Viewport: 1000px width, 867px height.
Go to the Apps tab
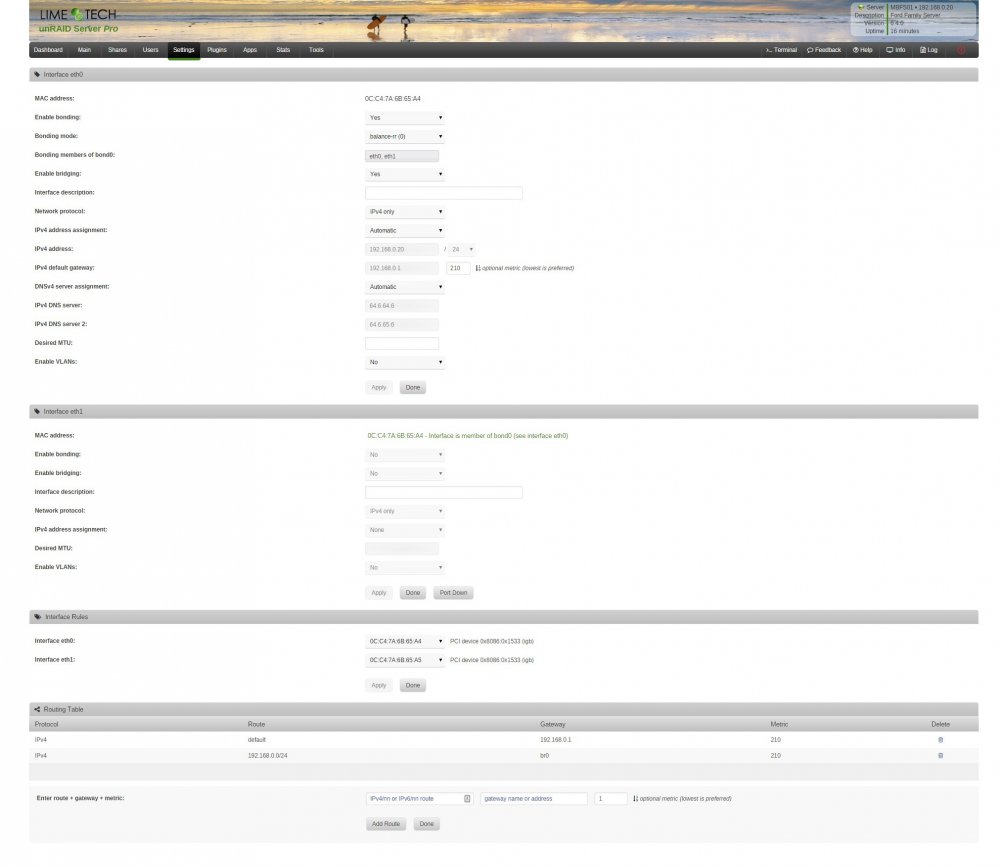tap(250, 50)
